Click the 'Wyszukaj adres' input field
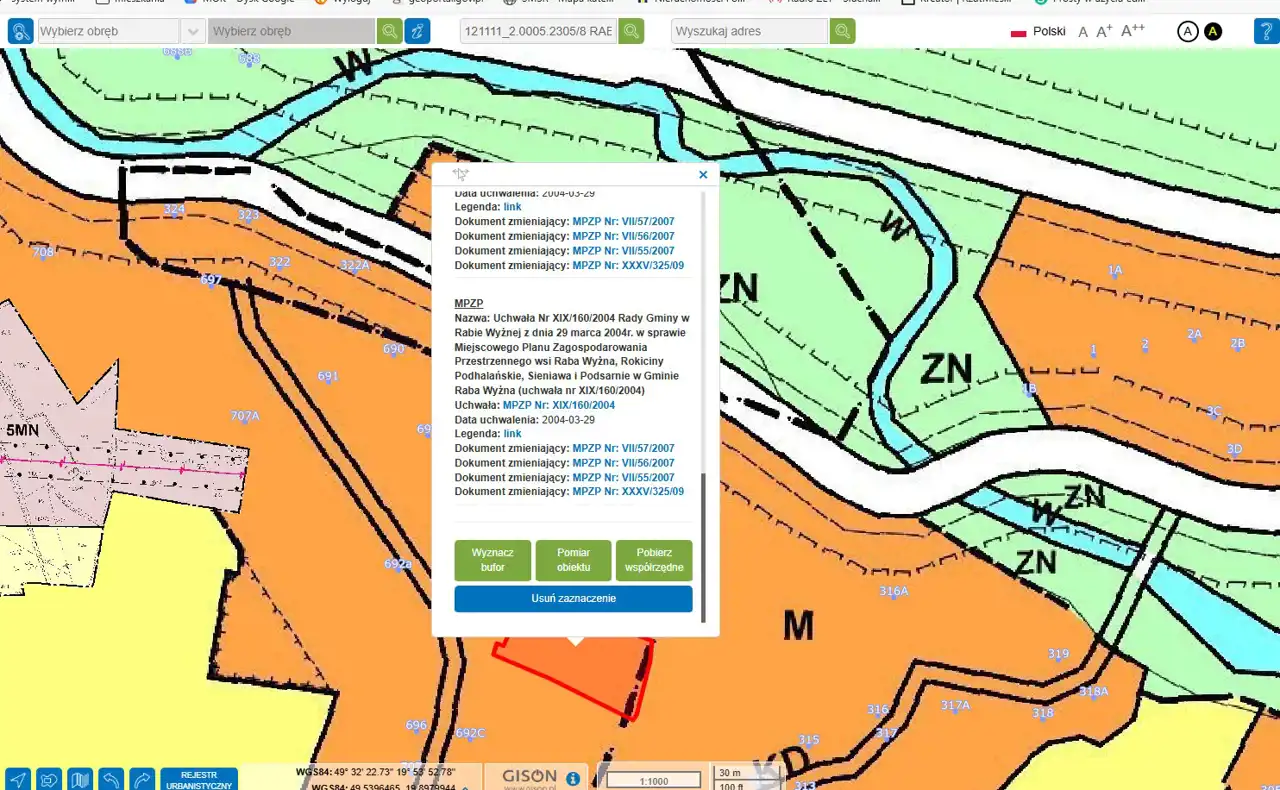Image resolution: width=1280 pixels, height=790 pixels. coord(750,31)
